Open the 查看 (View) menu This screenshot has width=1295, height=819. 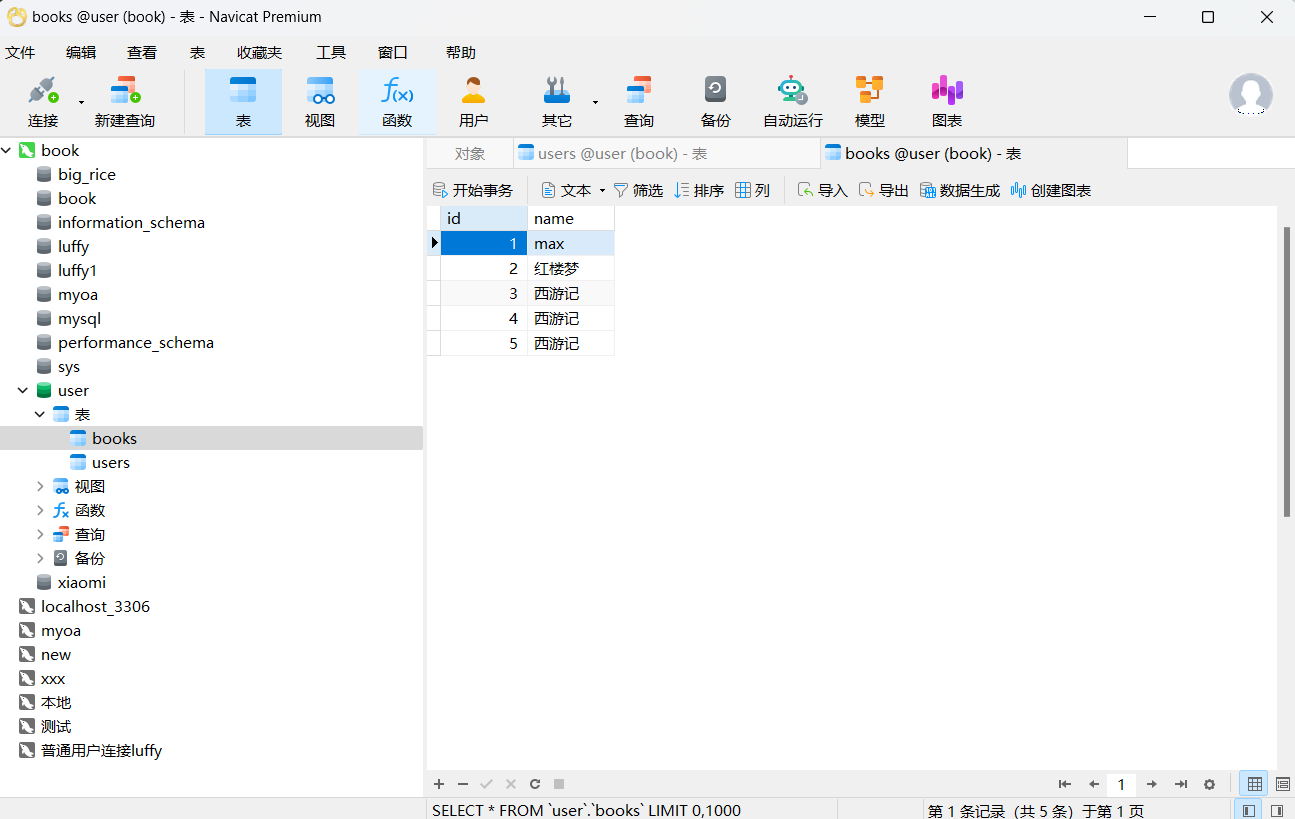pyautogui.click(x=142, y=53)
